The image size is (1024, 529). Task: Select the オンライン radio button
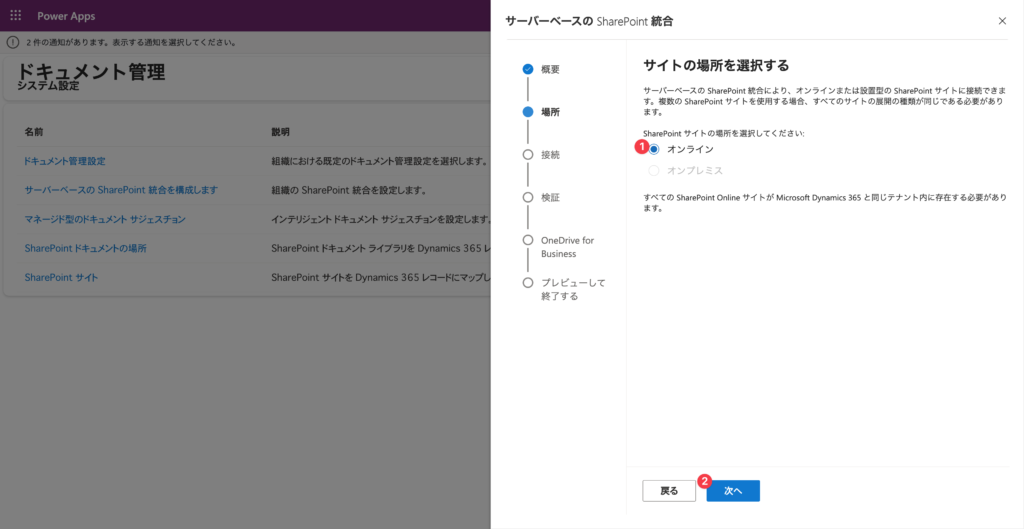pyautogui.click(x=654, y=149)
